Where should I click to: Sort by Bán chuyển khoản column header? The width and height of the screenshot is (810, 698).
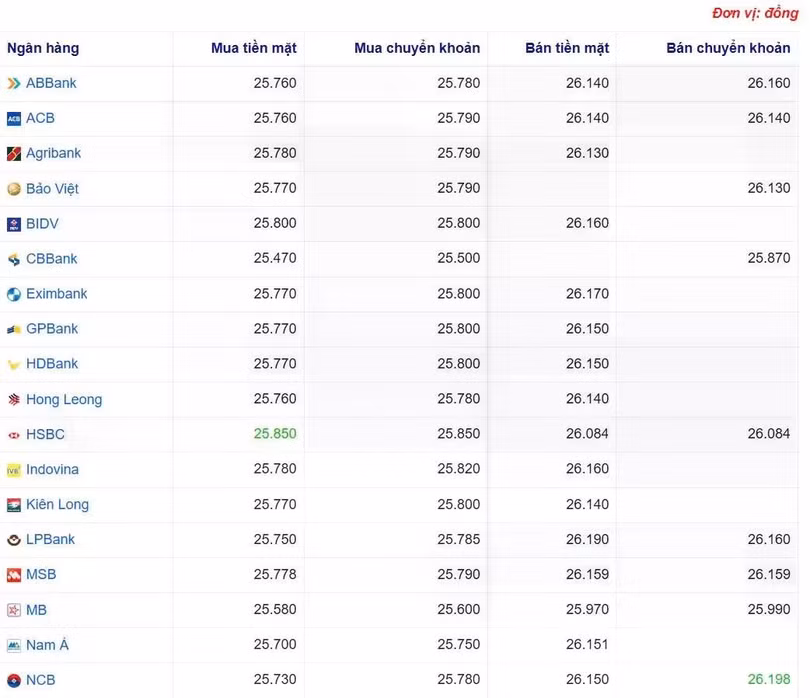click(728, 48)
